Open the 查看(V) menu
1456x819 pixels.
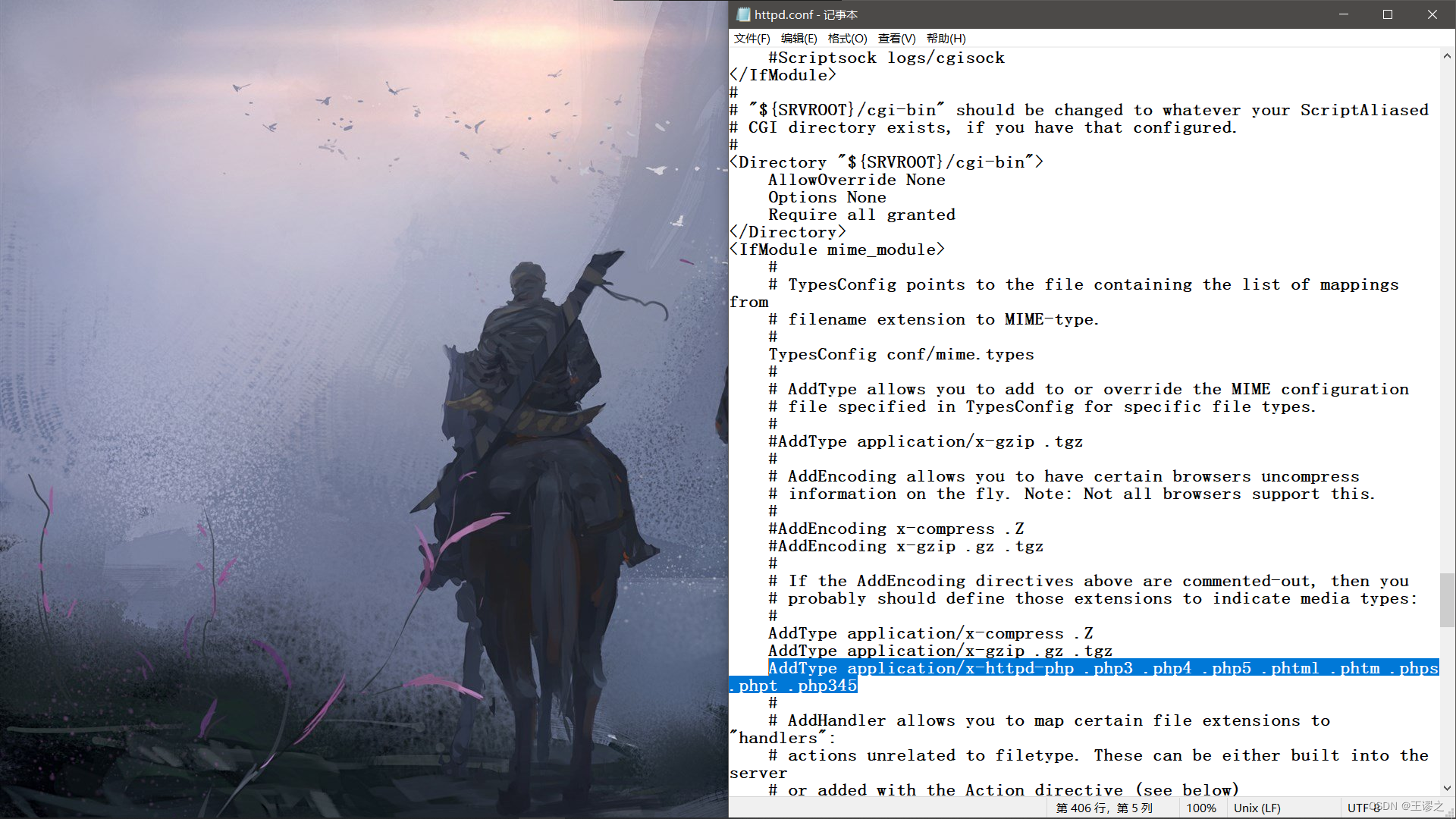point(896,39)
